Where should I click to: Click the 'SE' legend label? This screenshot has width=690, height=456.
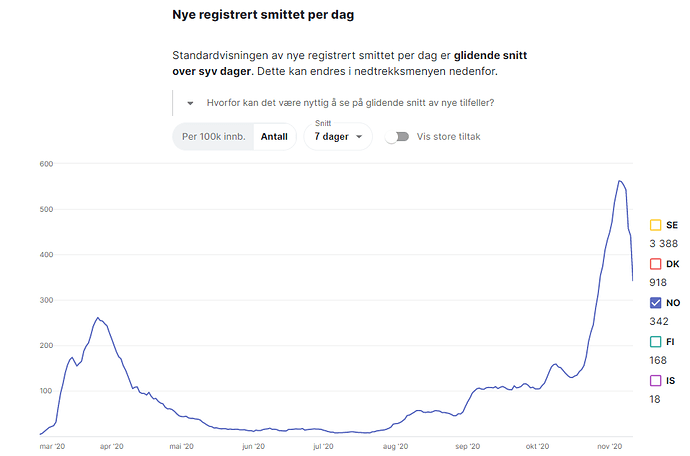click(x=672, y=225)
